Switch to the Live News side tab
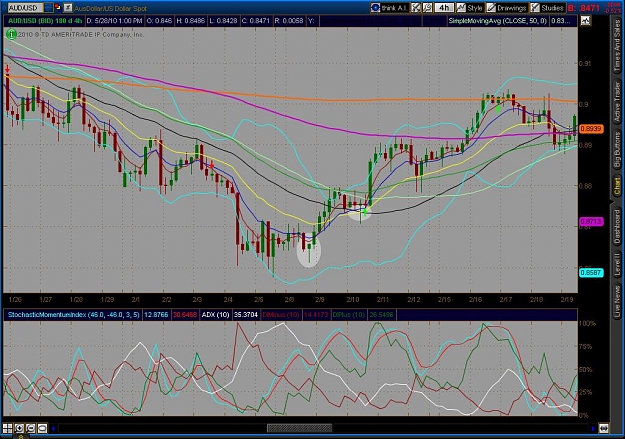This screenshot has height=439, width=625. point(617,299)
